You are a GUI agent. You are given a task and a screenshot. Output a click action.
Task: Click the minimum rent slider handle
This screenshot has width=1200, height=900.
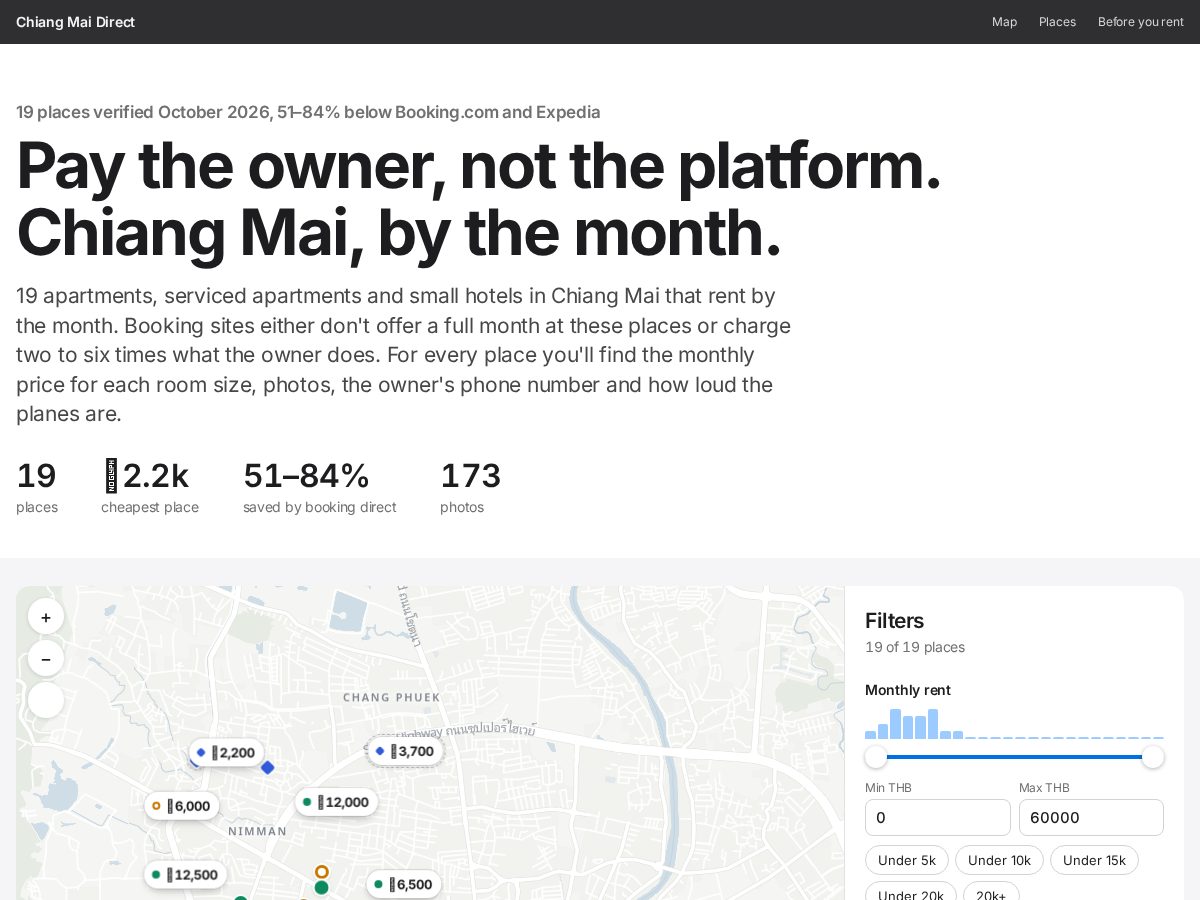coord(876,757)
